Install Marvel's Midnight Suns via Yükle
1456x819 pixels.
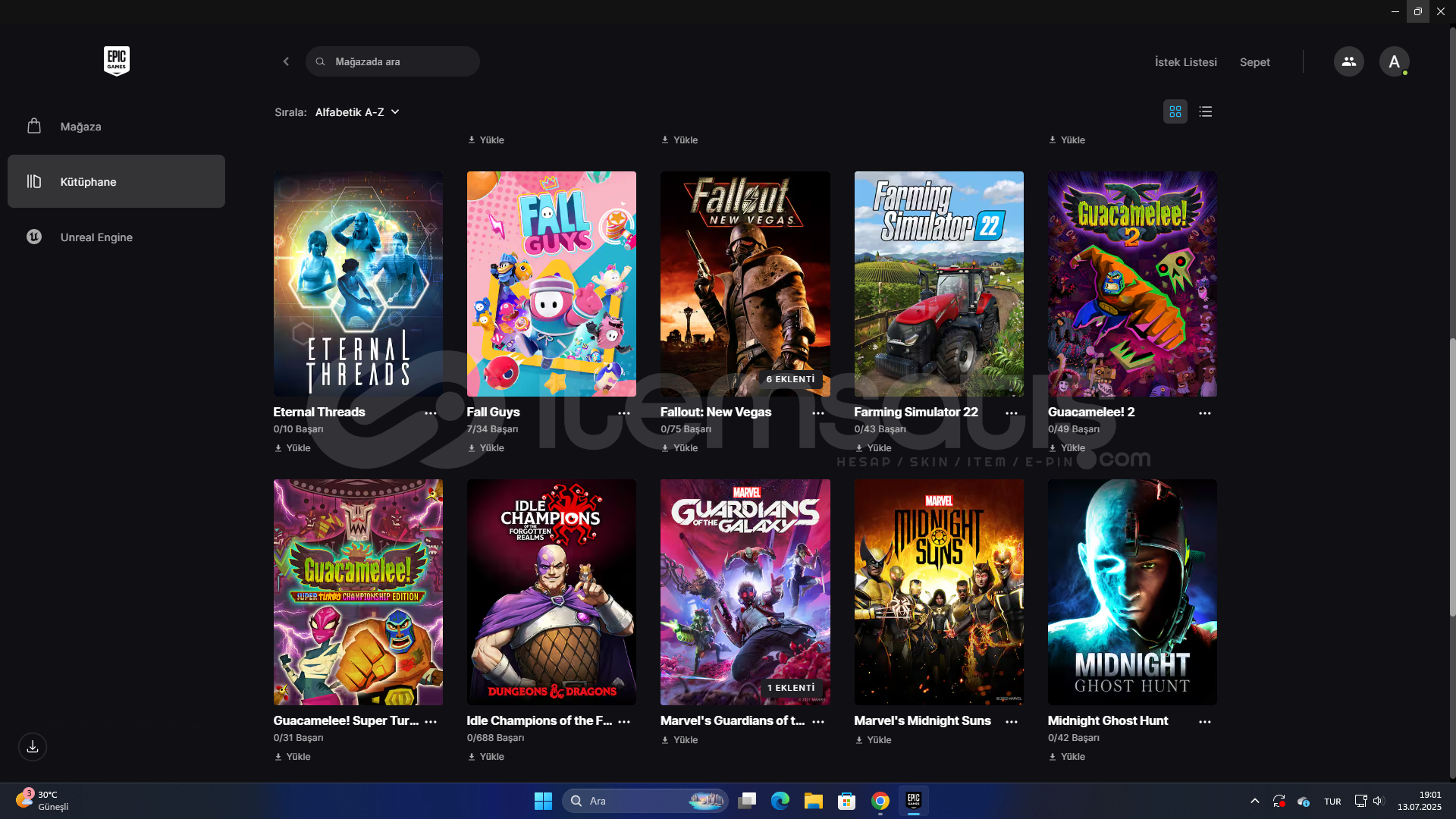click(x=873, y=740)
